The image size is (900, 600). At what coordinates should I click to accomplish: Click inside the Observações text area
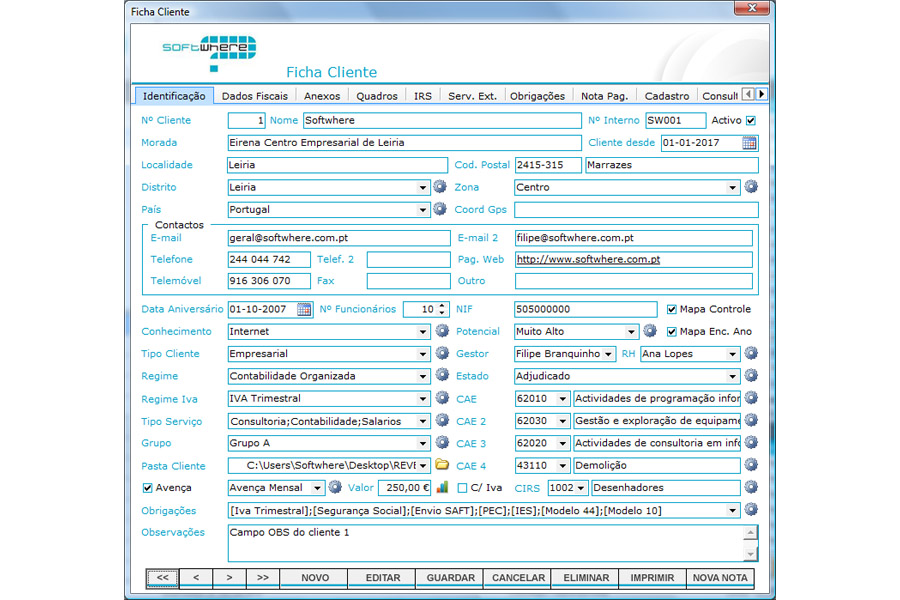coord(480,545)
